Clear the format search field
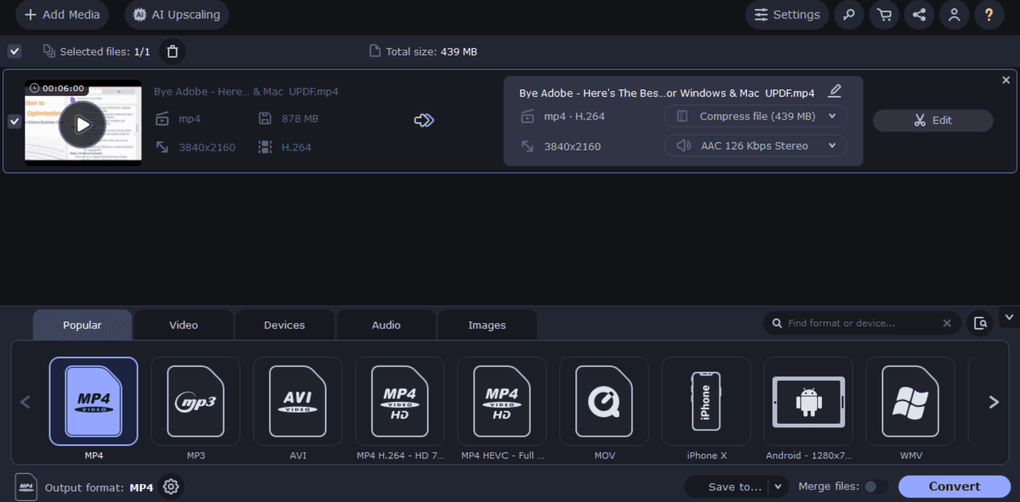Screen dimensions: 1020x502 [x=947, y=323]
